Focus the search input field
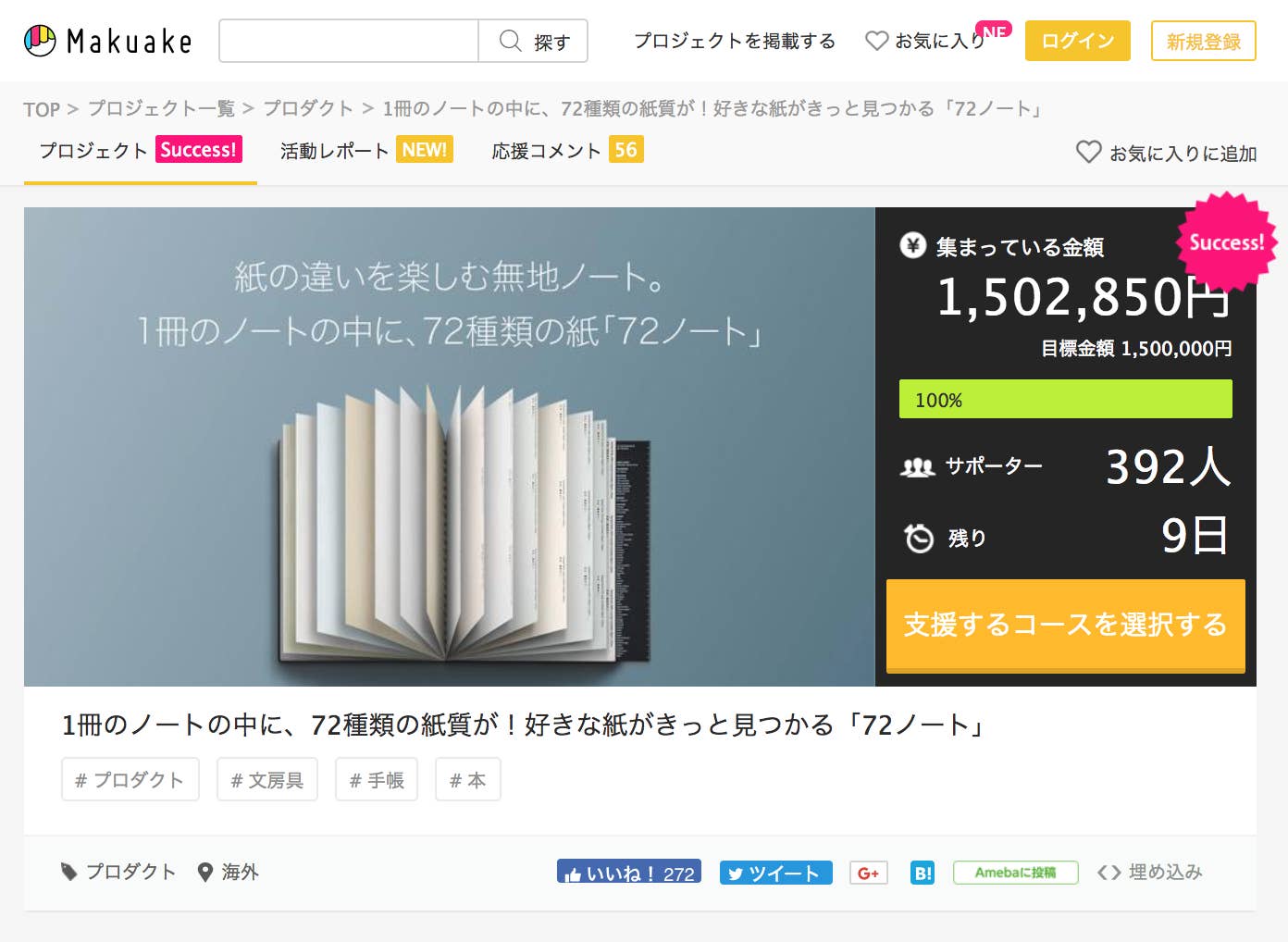1288x942 pixels. (x=349, y=41)
